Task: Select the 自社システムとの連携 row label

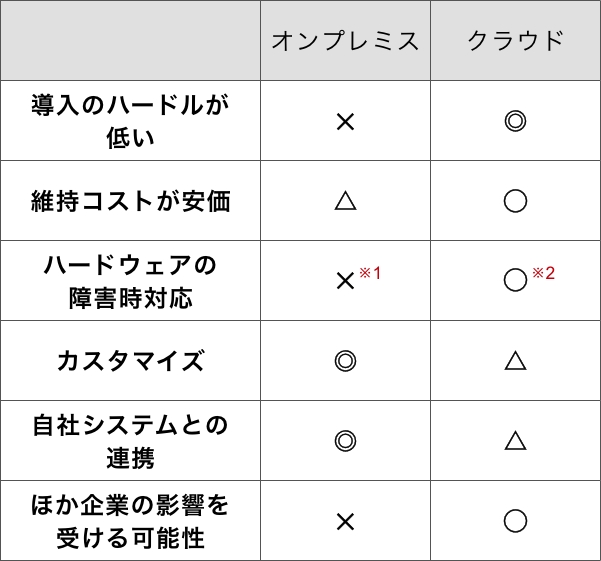Action: (131, 441)
